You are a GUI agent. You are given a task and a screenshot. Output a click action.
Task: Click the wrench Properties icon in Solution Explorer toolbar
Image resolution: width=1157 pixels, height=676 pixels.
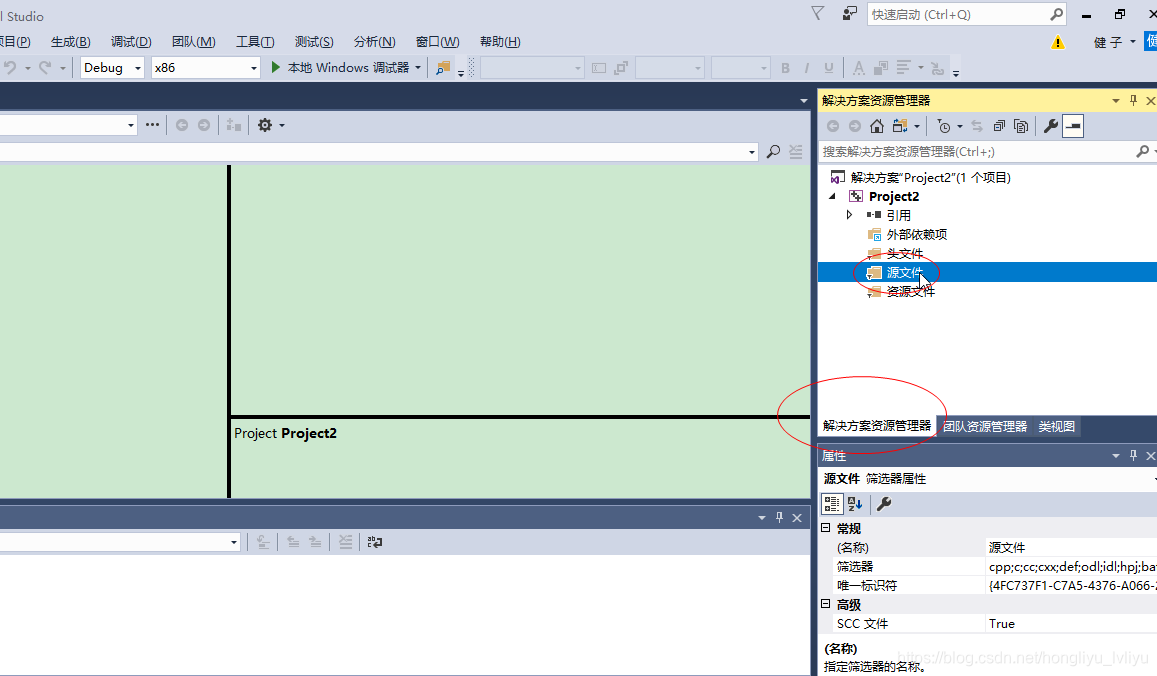(1051, 126)
